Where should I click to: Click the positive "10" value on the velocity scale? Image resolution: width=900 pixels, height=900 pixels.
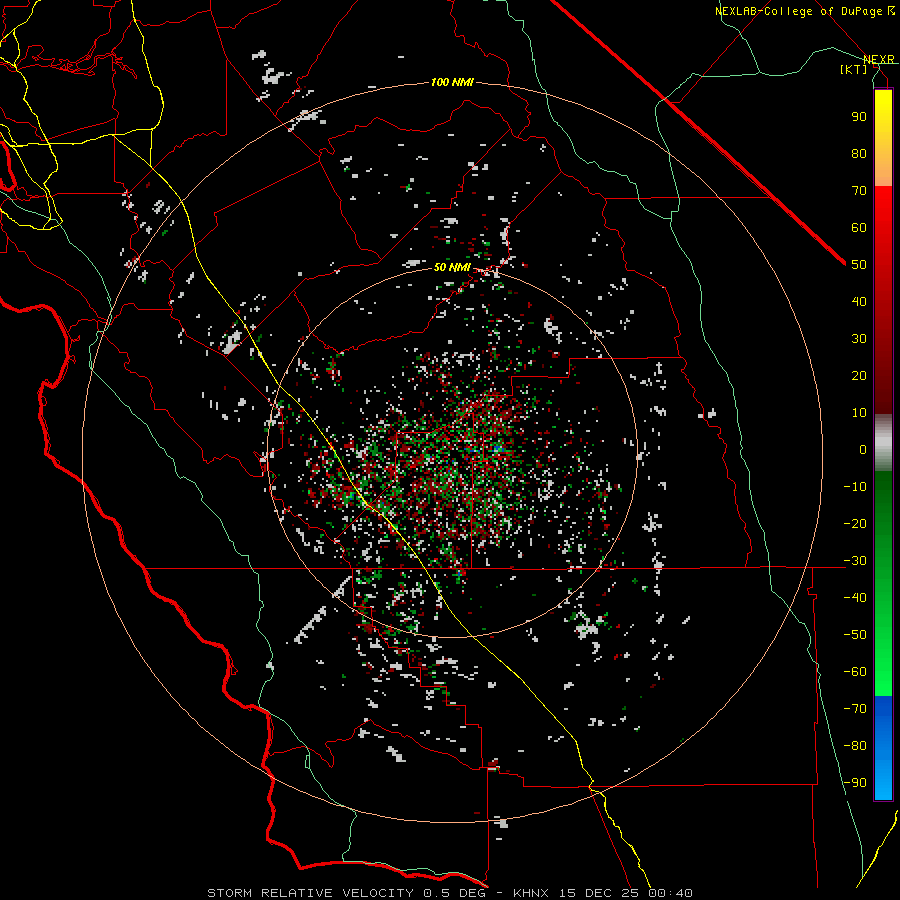tap(859, 413)
